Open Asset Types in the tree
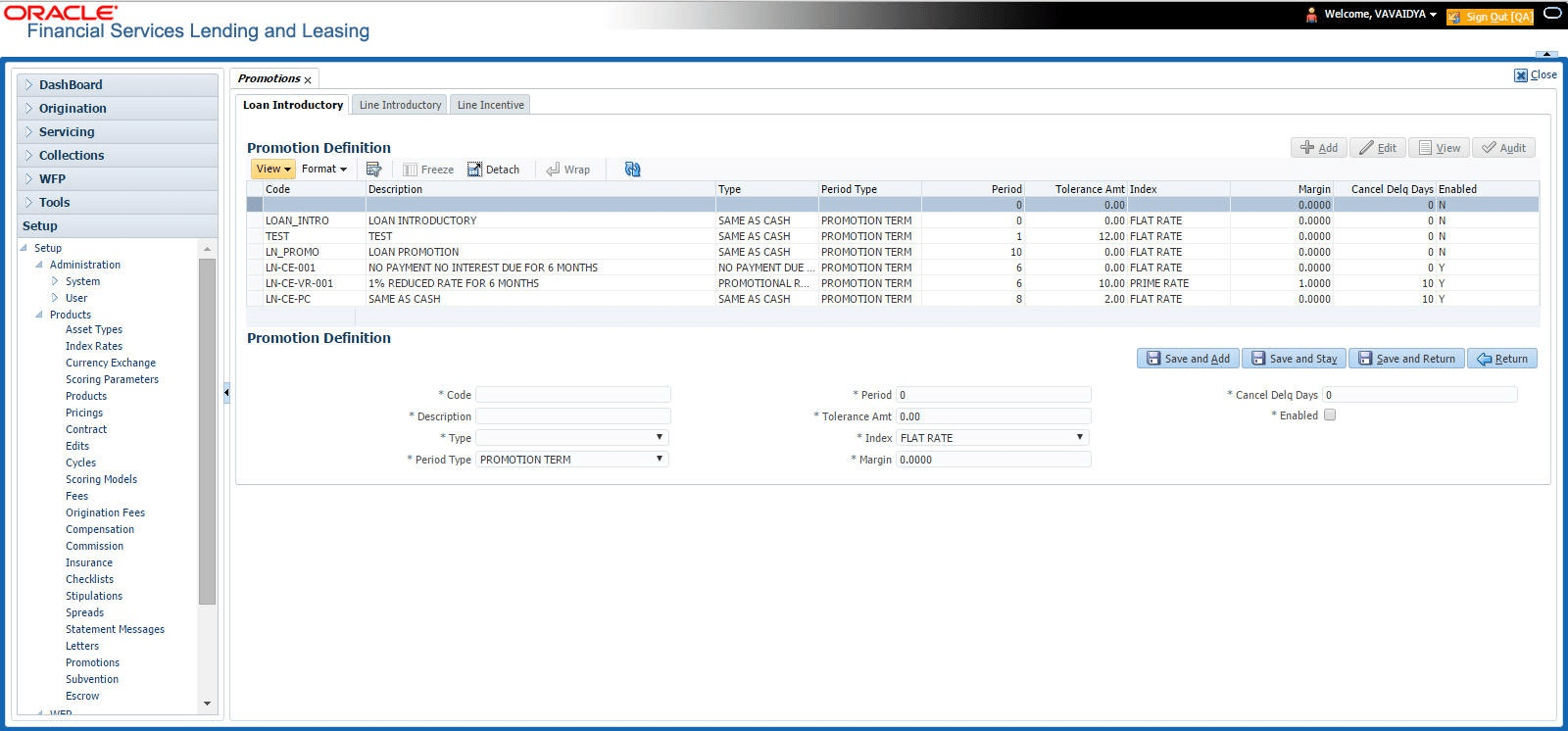 pyautogui.click(x=94, y=329)
